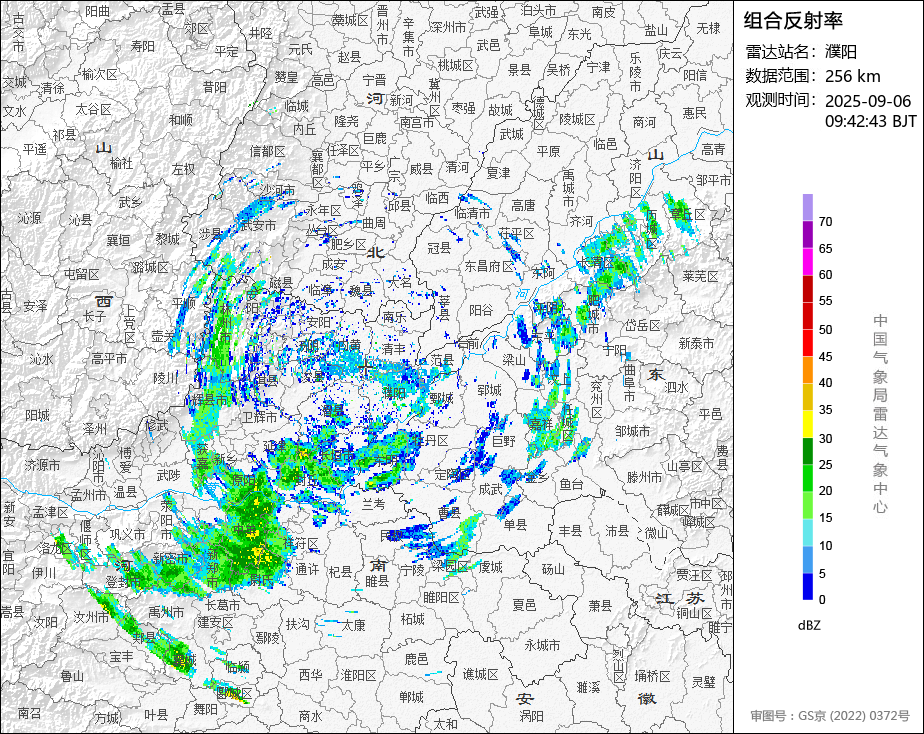Click the magenta 60–65 dBZ legend swatch
Screen dimensions: 924x734
[808, 262]
